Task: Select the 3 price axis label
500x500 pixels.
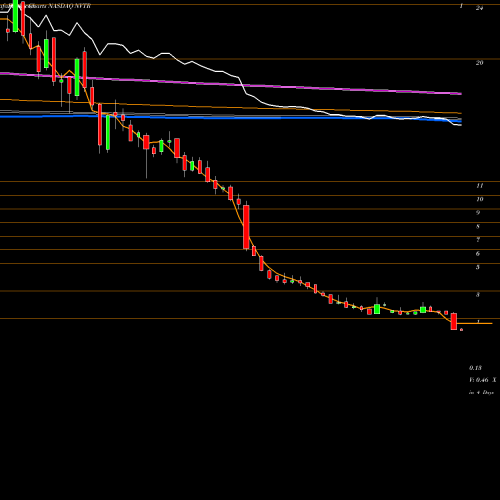Action: (x=478, y=295)
